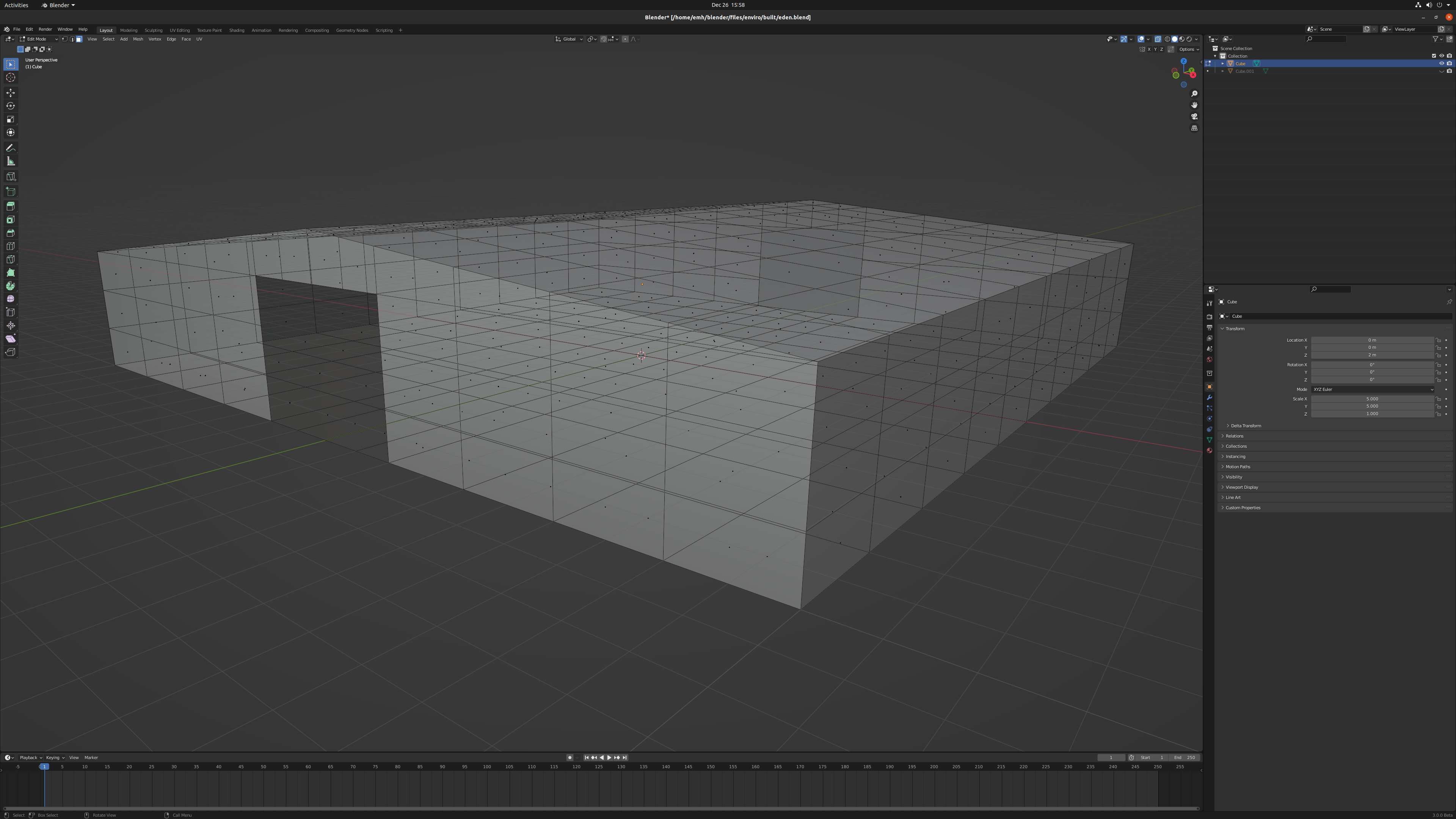The image size is (1456, 819).
Task: Open the Material properties tab
Action: tap(1210, 450)
